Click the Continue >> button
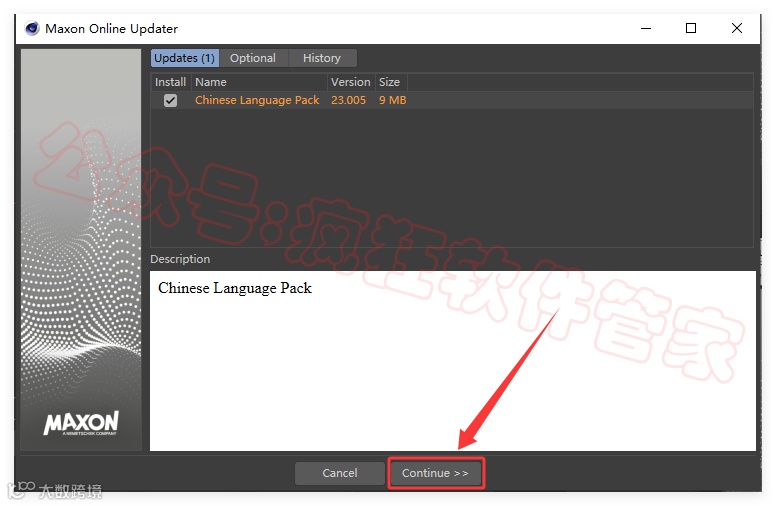The height and width of the screenshot is (506, 776). 436,473
